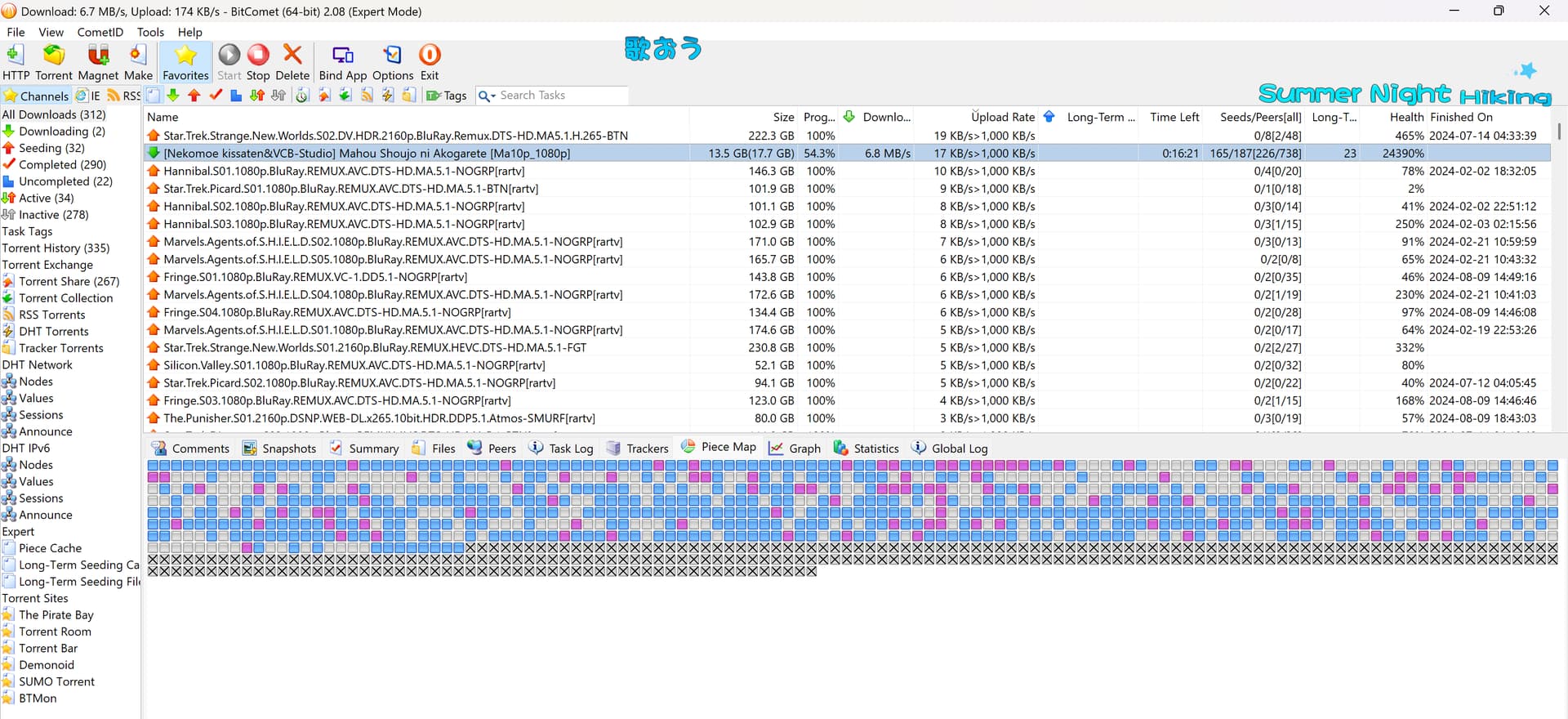Open the Make torrent tool
The height and width of the screenshot is (719, 1568).
pos(138,63)
